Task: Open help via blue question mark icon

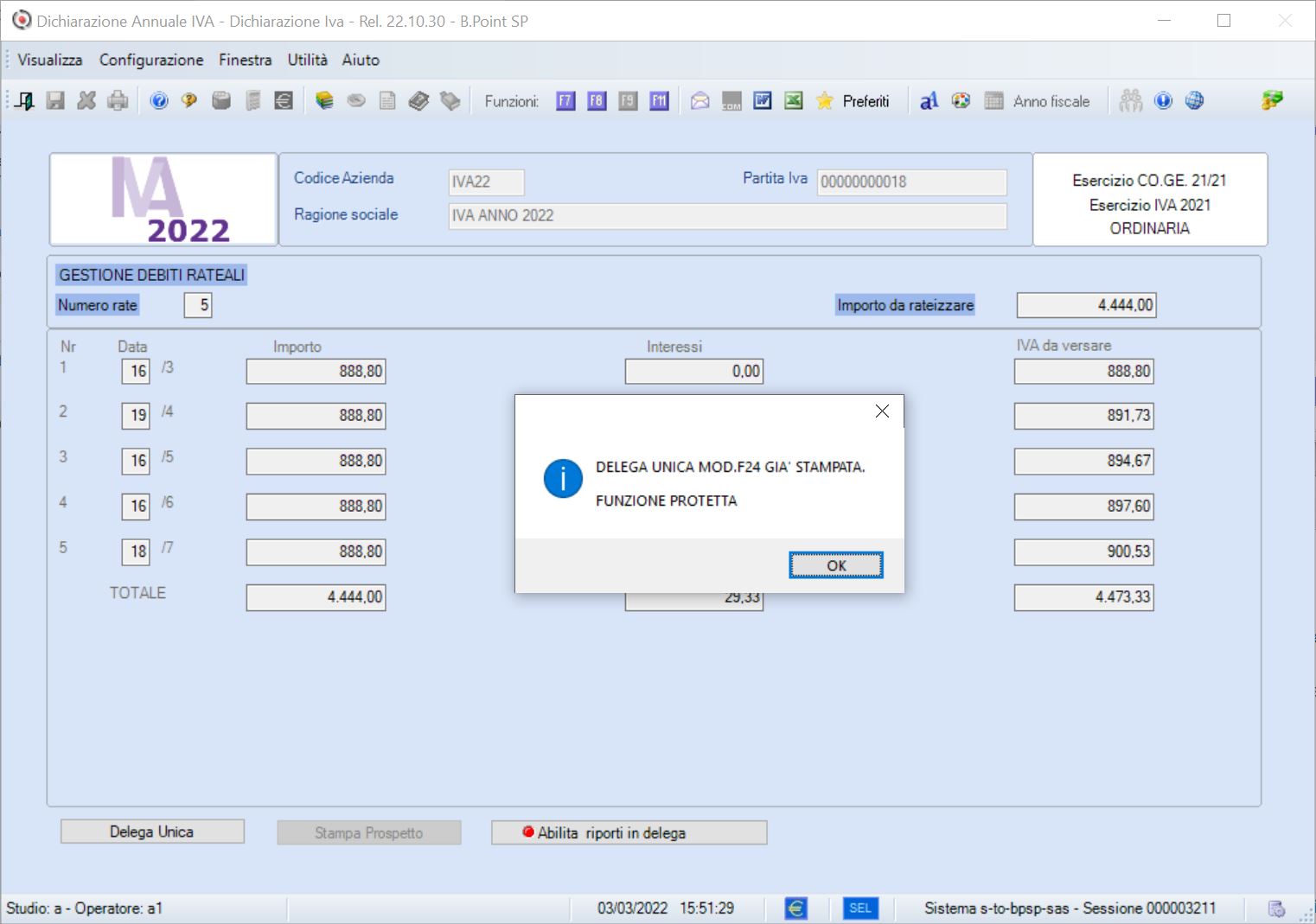Action: 159,101
